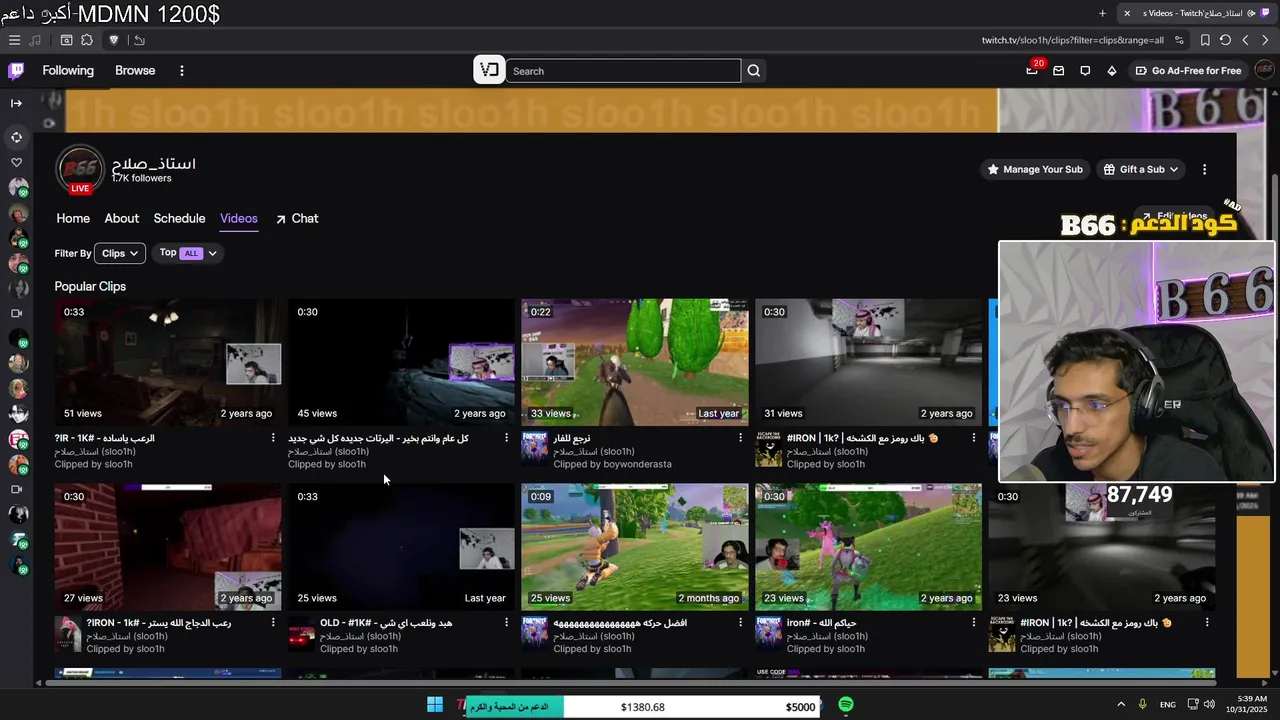Go back with browser left arrow

pos(1245,40)
